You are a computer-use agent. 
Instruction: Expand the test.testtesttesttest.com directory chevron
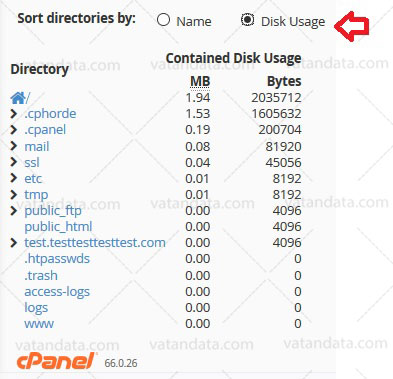13,243
